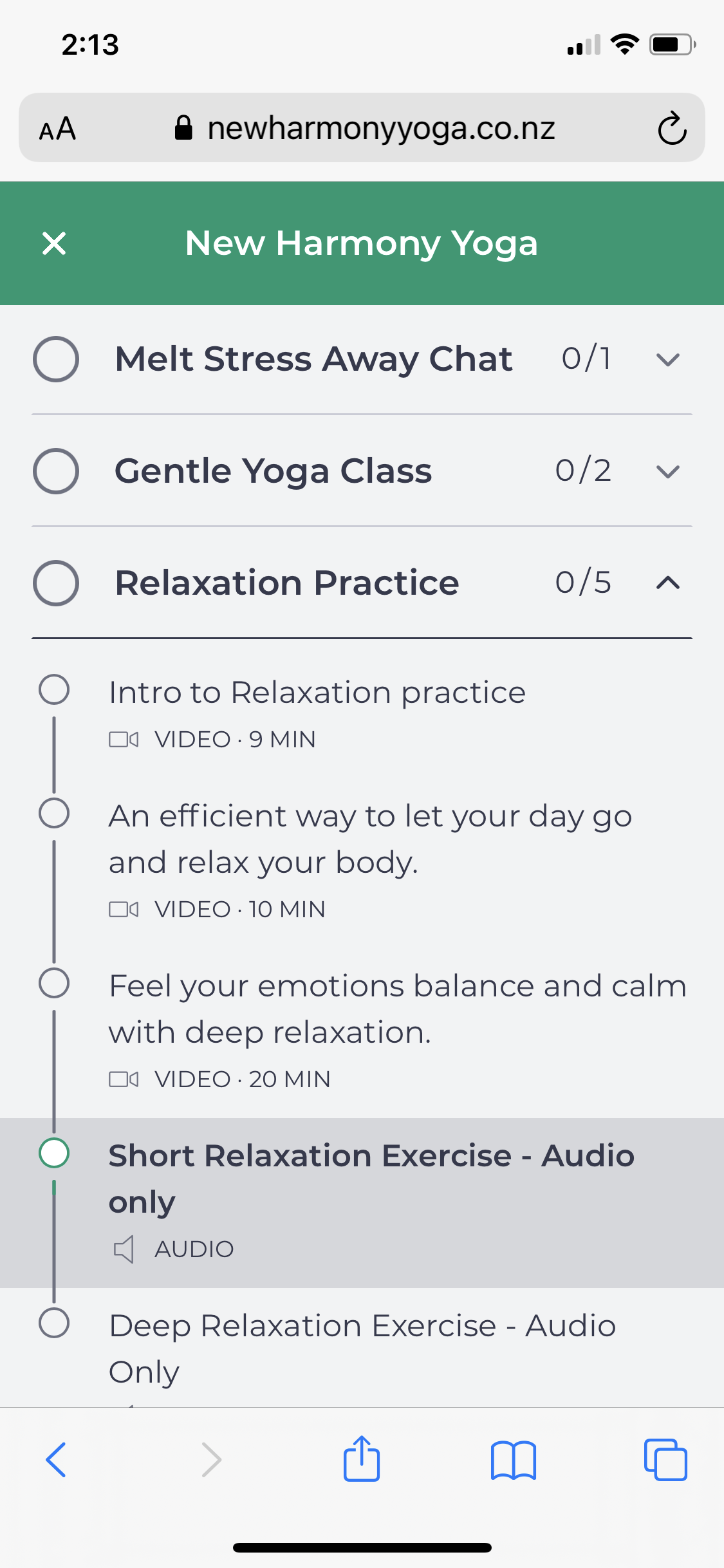Collapse the Relaxation Practice section
This screenshot has height=1568, width=724.
[668, 583]
